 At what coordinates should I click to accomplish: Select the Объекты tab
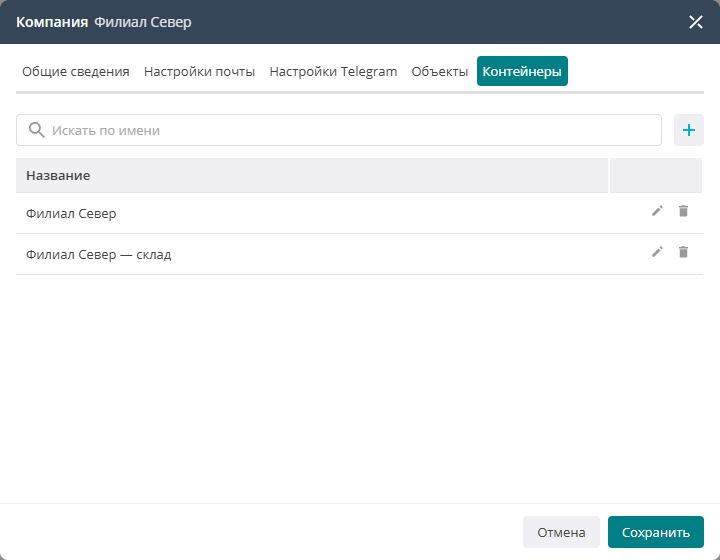click(439, 72)
